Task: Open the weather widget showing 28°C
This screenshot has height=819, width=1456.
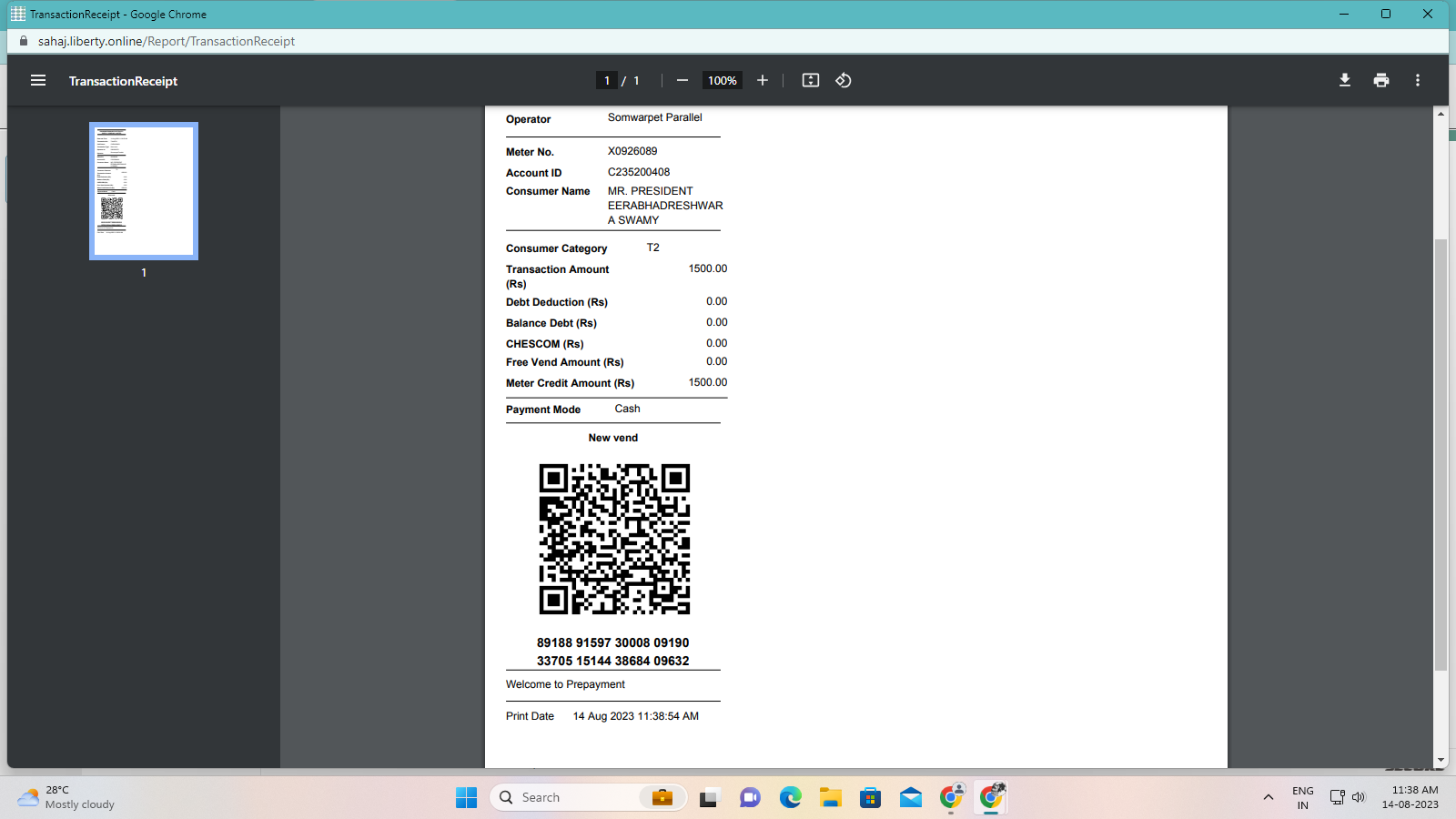Action: 66,797
